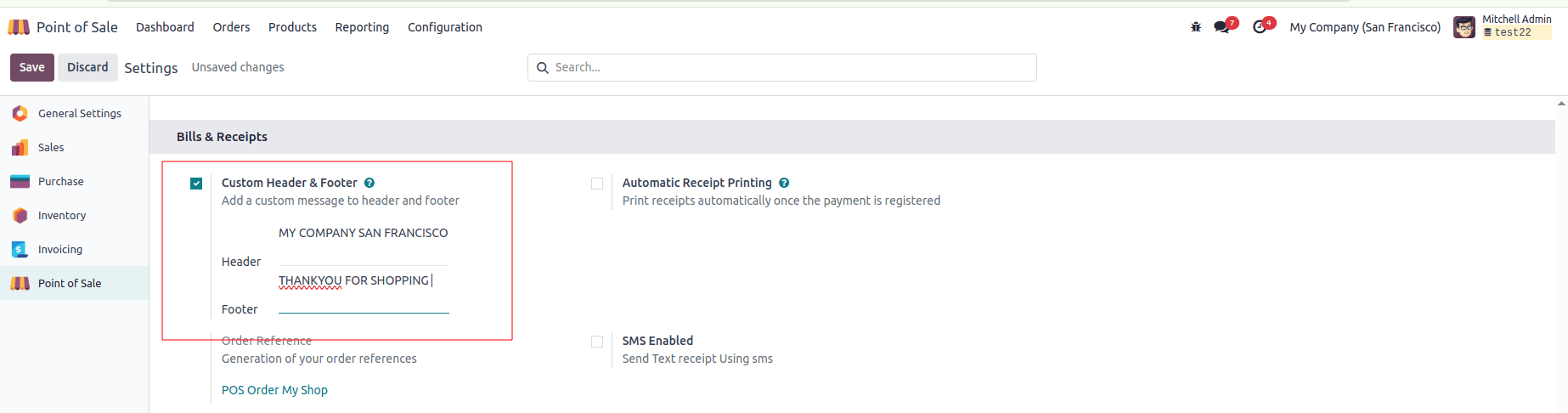This screenshot has height=413, width=1568.
Task: Click the magnifier search icon
Action: (x=543, y=68)
